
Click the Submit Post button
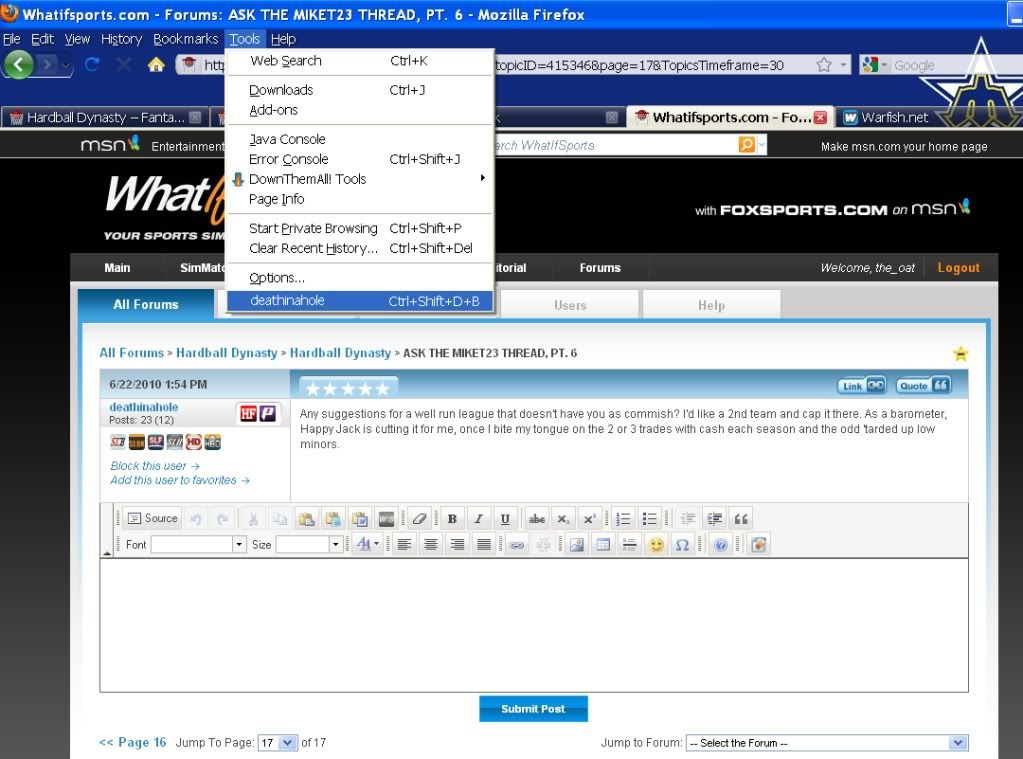(x=533, y=709)
